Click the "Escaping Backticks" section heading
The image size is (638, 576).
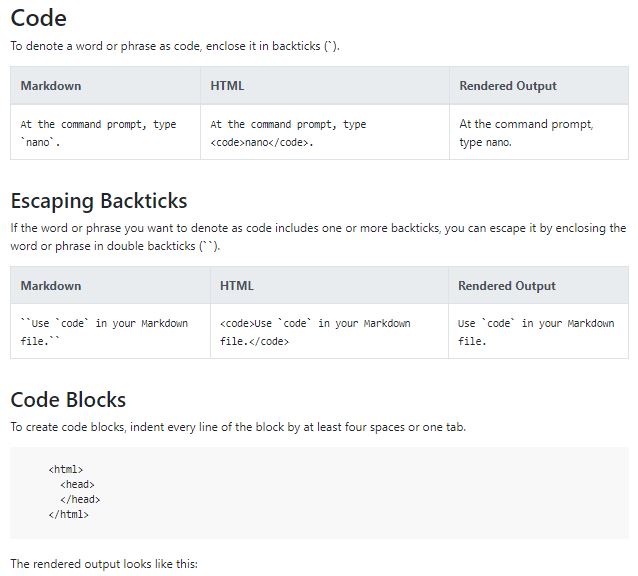pyautogui.click(x=99, y=201)
